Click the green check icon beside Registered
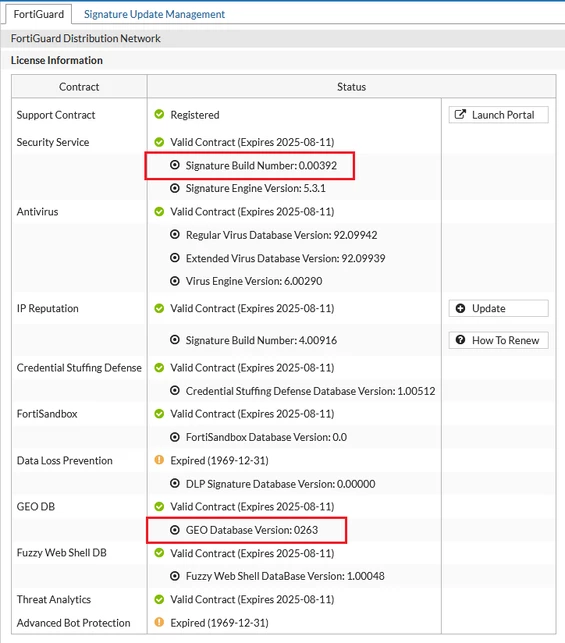565x643 pixels. tap(159, 114)
